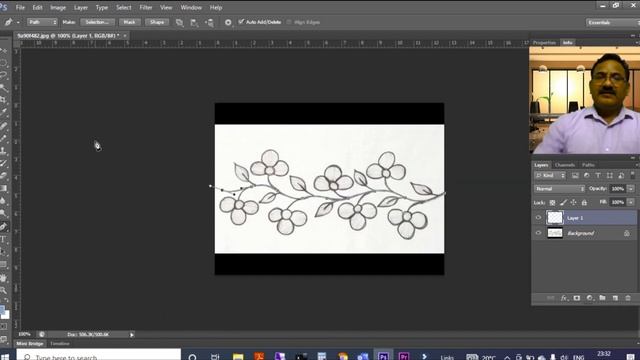Click the Windows search box

[98, 355]
